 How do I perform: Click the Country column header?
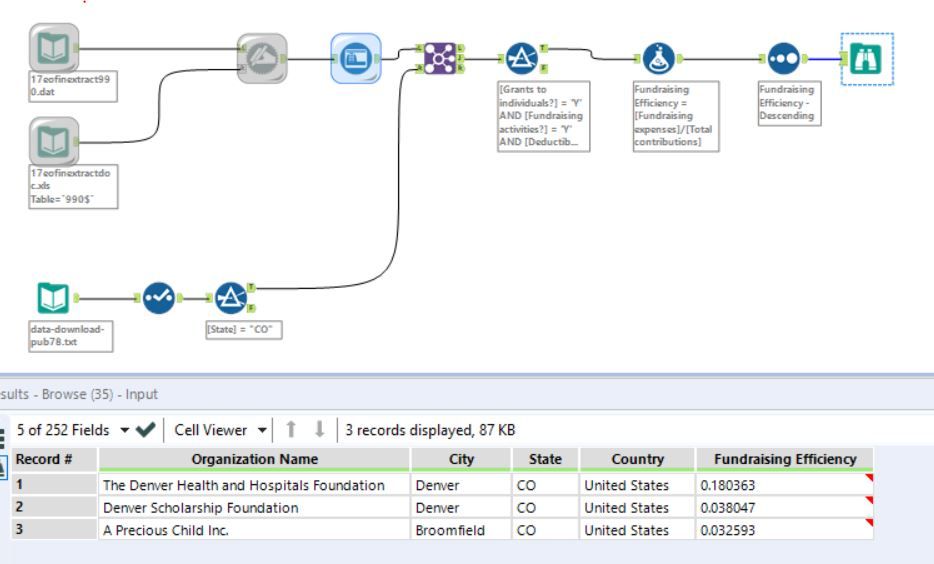coord(637,459)
